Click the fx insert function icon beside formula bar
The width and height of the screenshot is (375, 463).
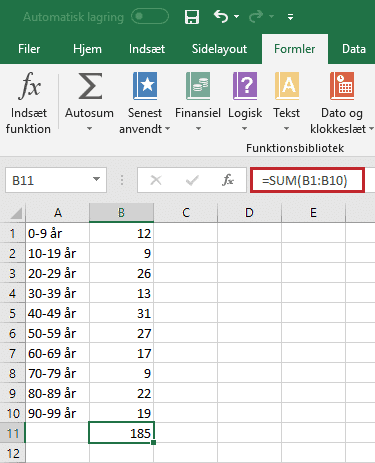(x=228, y=180)
